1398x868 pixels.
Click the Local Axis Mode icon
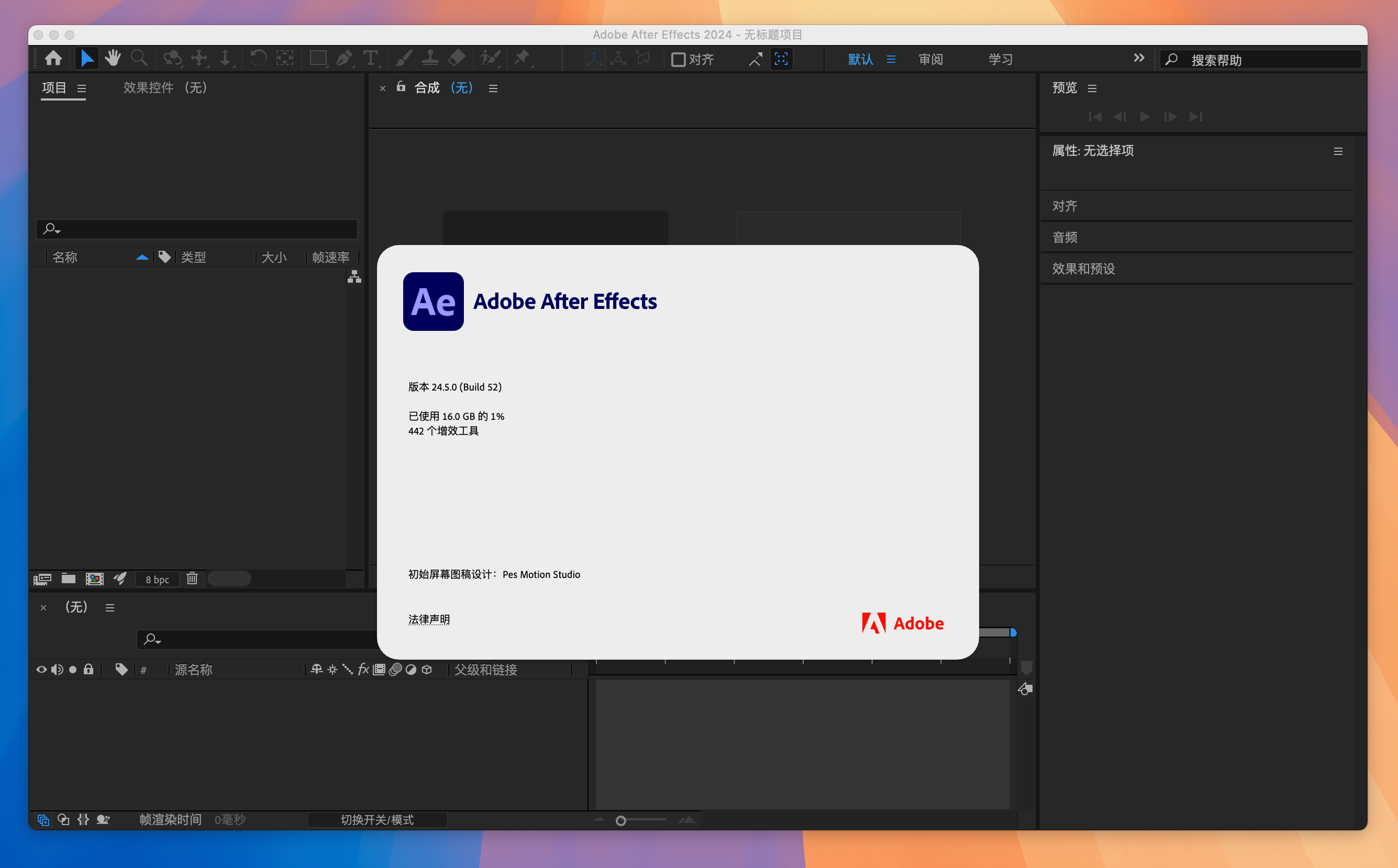click(x=595, y=59)
